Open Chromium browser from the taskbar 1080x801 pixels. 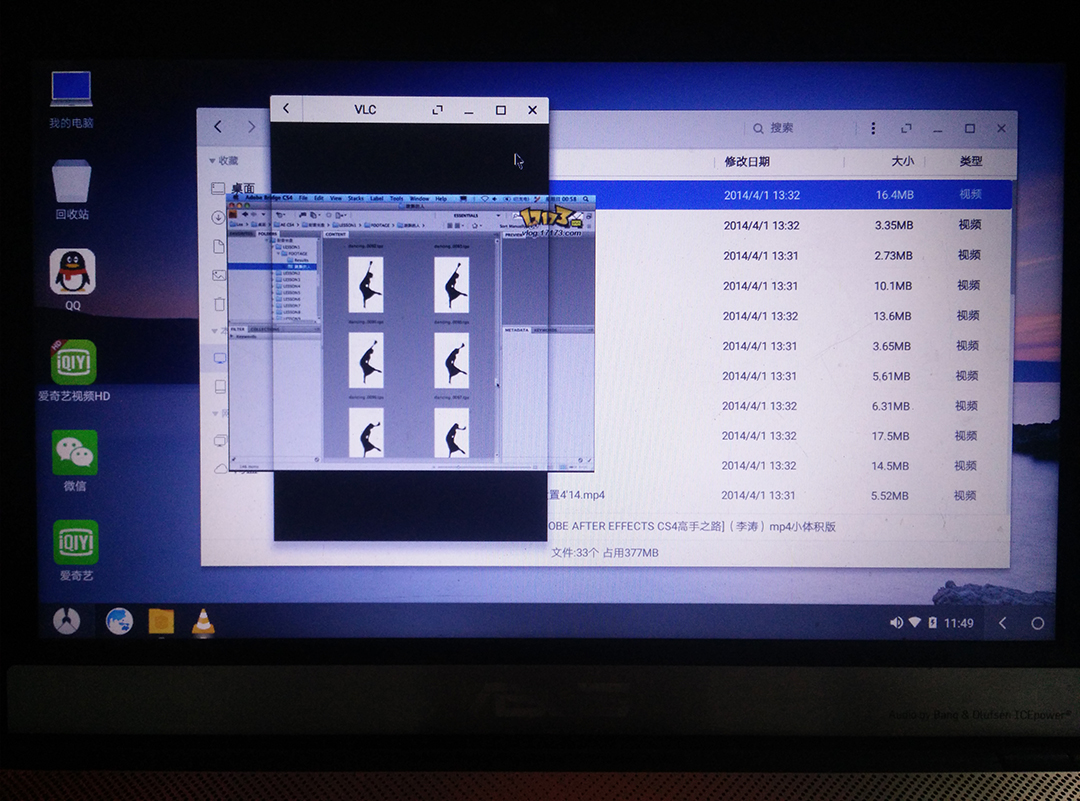(121, 622)
